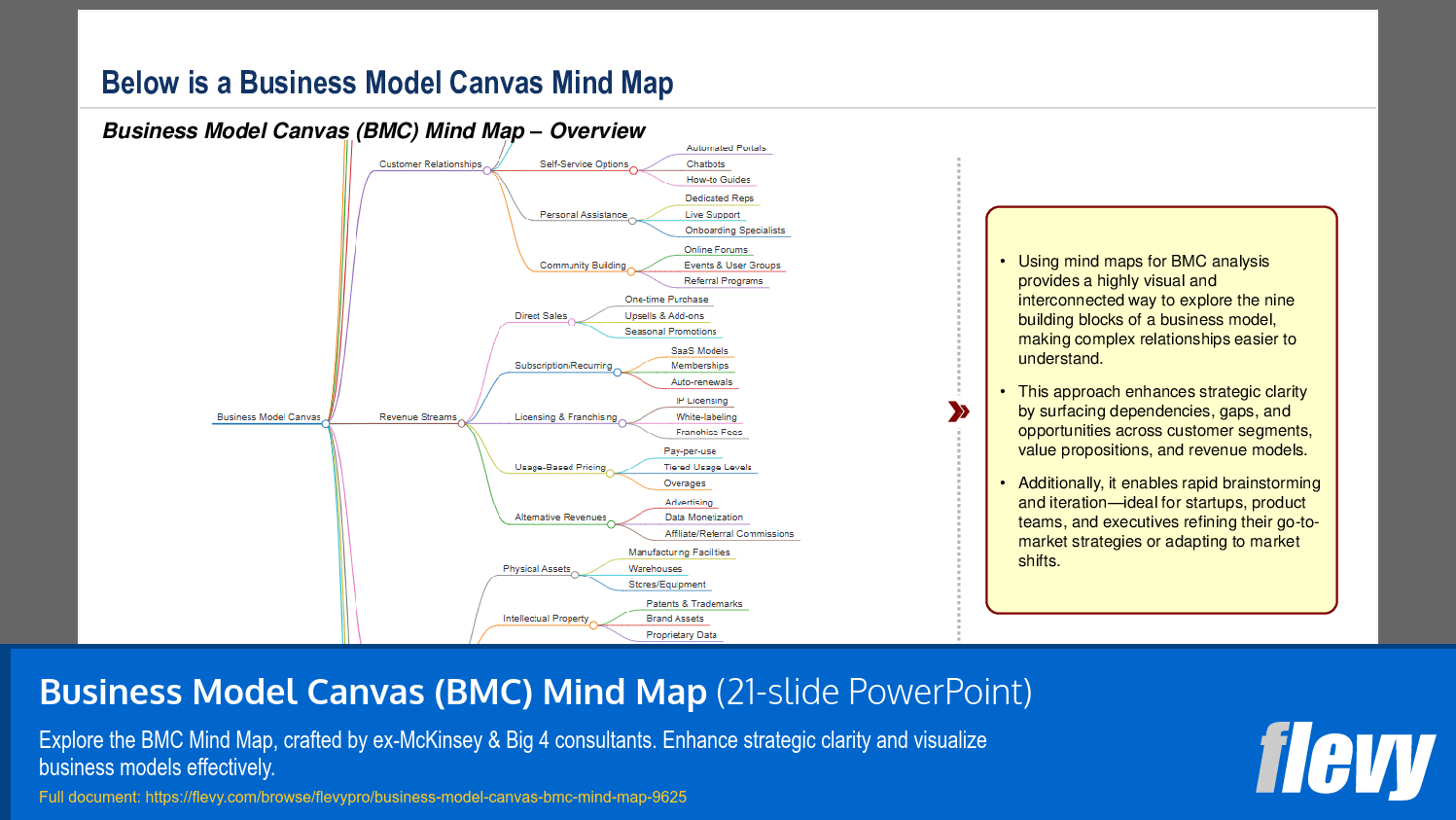Select the Direct Sales node
1456x820 pixels.
[x=541, y=316]
